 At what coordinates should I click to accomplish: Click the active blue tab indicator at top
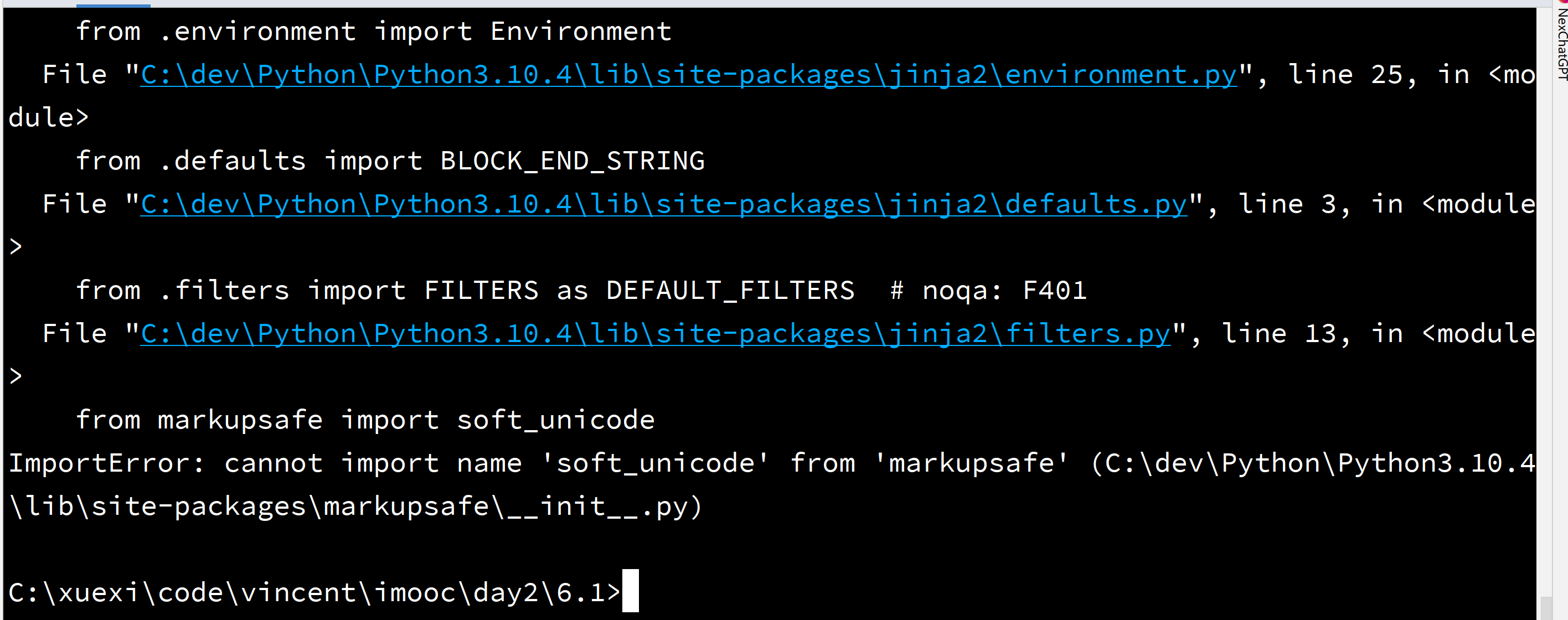[113, 6]
